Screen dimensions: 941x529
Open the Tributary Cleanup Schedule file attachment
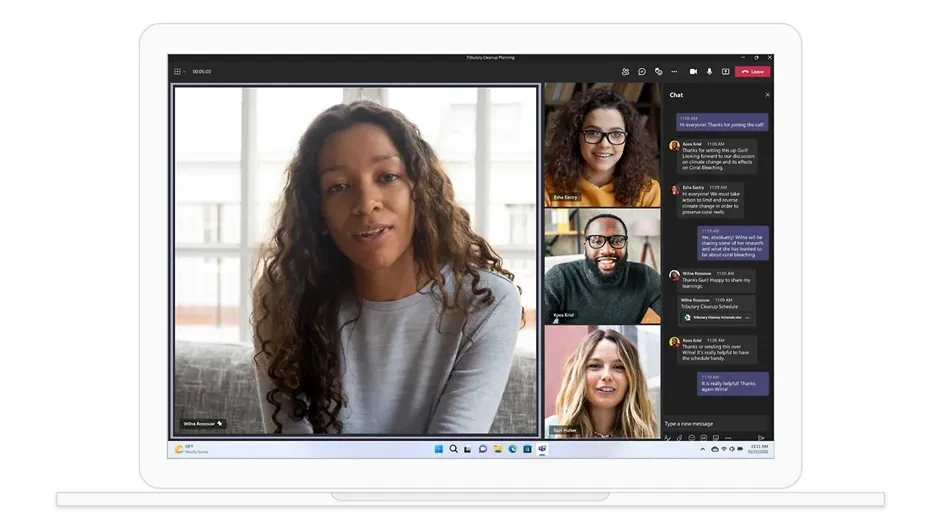[x=714, y=317]
